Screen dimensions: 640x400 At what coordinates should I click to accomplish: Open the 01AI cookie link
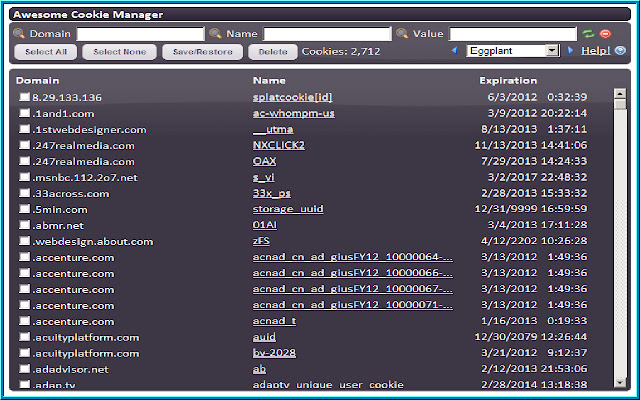click(x=264, y=225)
